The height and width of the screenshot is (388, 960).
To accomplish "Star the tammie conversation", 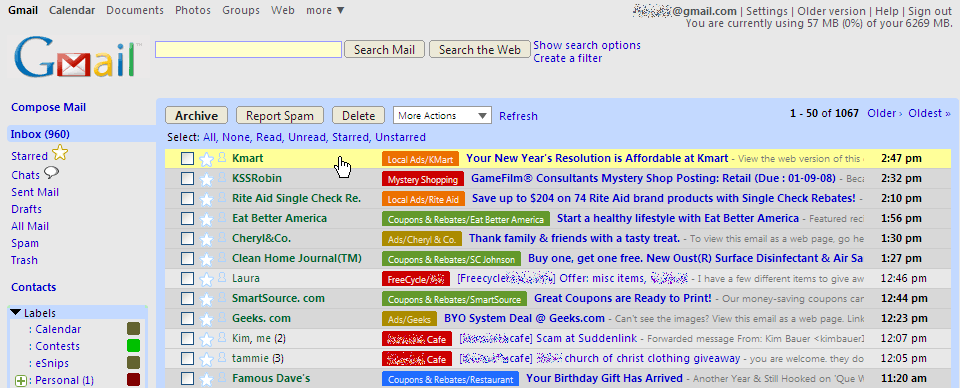I will point(207,359).
